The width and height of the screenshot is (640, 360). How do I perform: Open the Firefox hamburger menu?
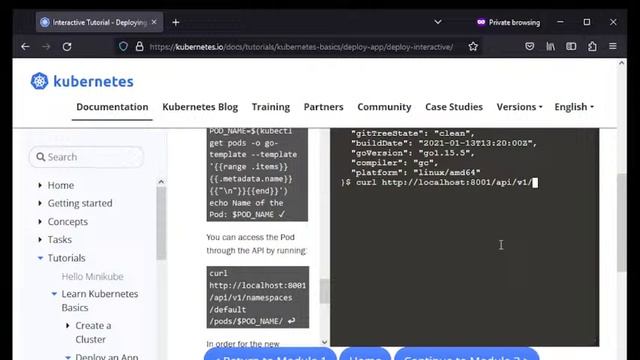(613, 47)
